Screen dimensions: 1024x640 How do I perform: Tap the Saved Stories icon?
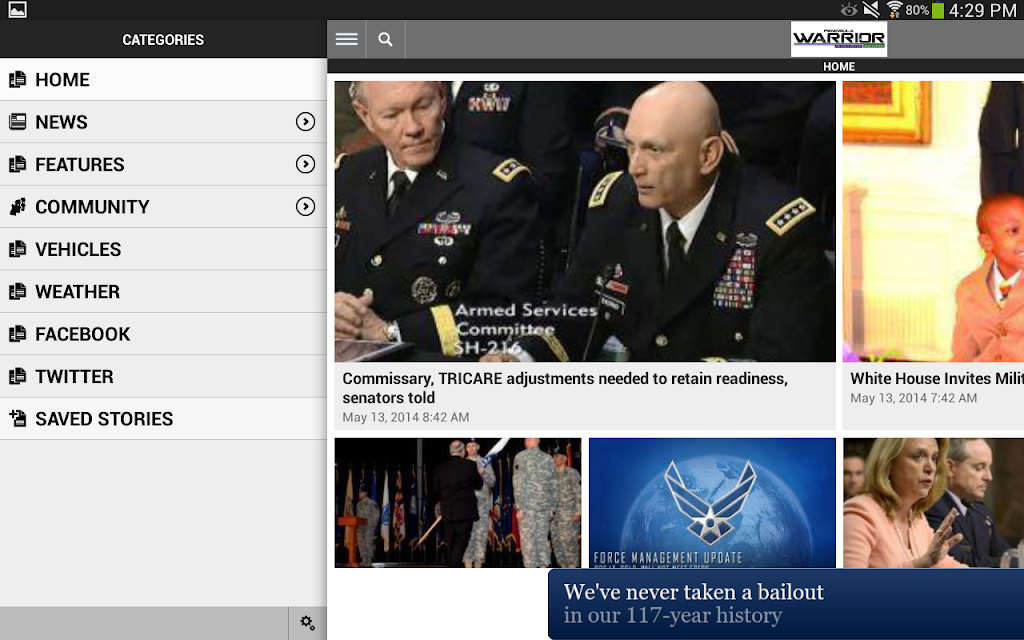tap(18, 419)
